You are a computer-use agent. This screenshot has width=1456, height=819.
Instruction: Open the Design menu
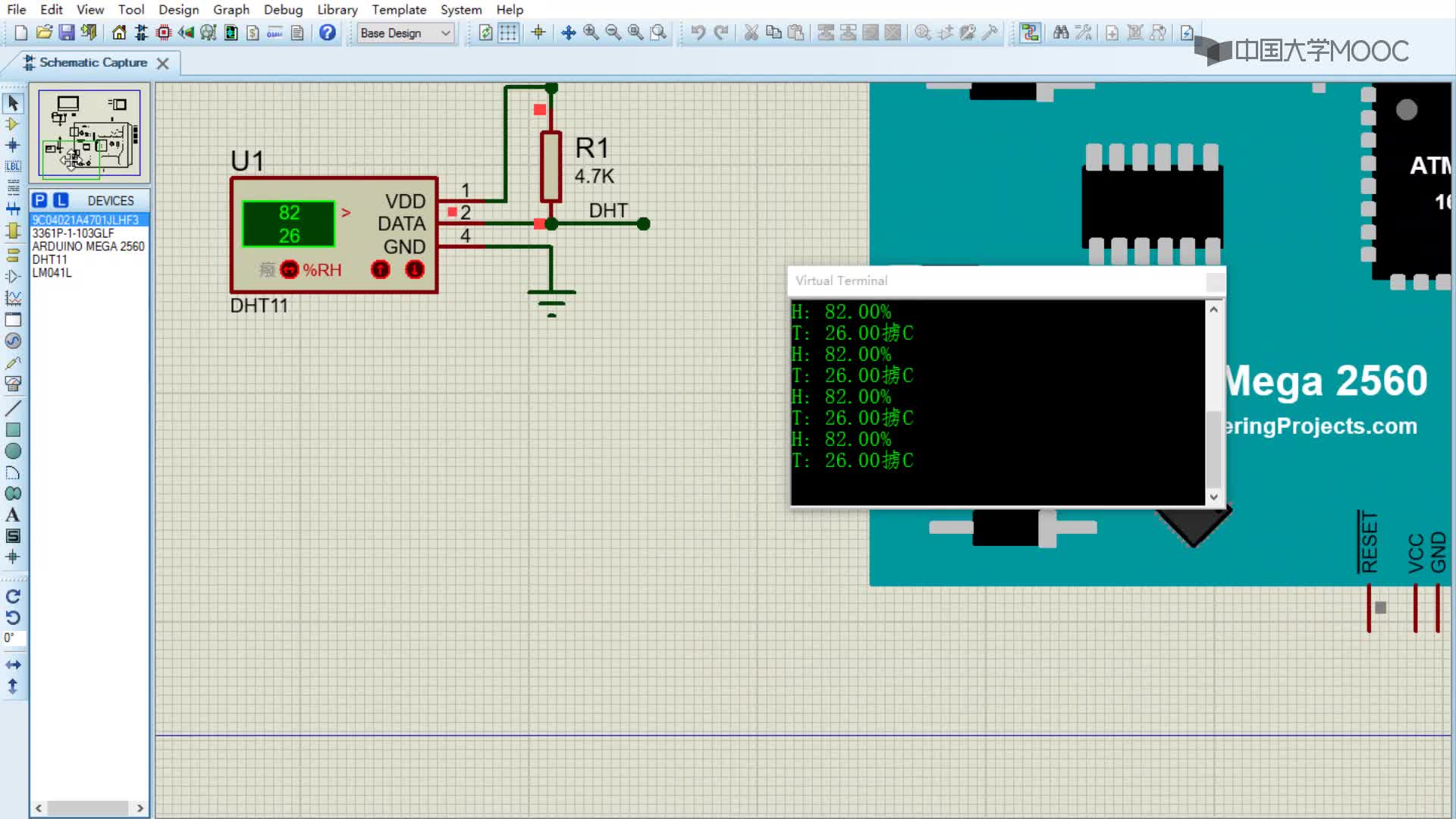[x=178, y=10]
